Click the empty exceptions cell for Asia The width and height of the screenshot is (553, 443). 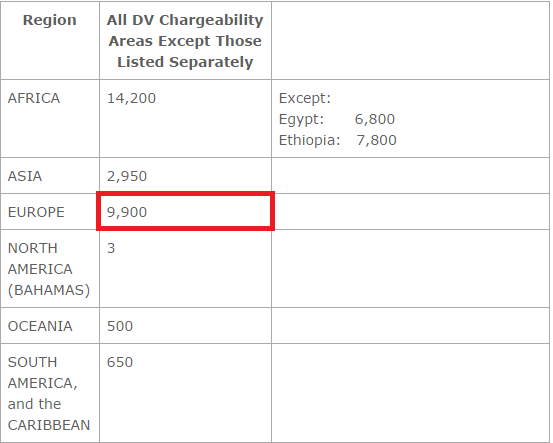tap(411, 176)
